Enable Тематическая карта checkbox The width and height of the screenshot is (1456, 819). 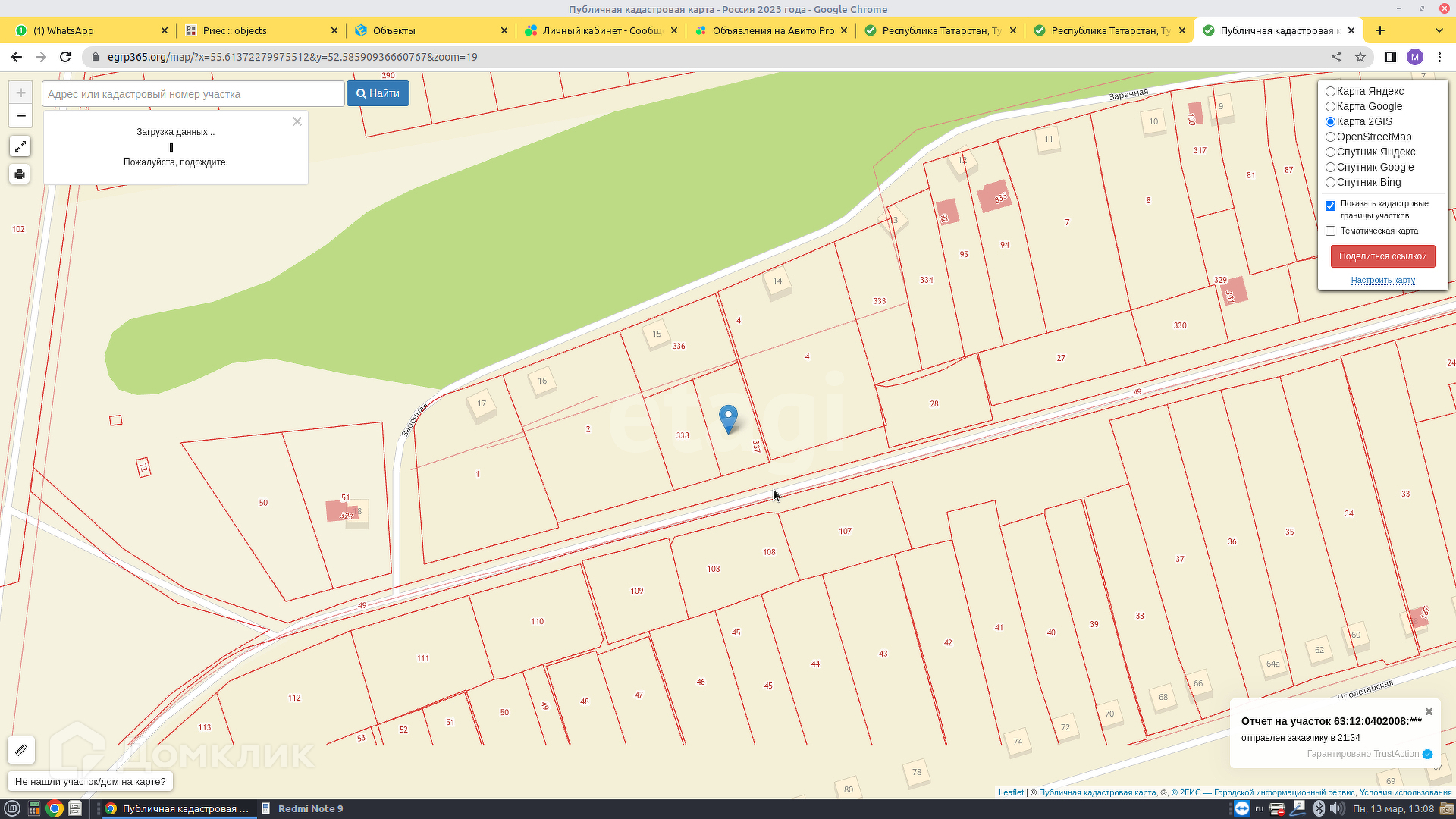[1330, 231]
